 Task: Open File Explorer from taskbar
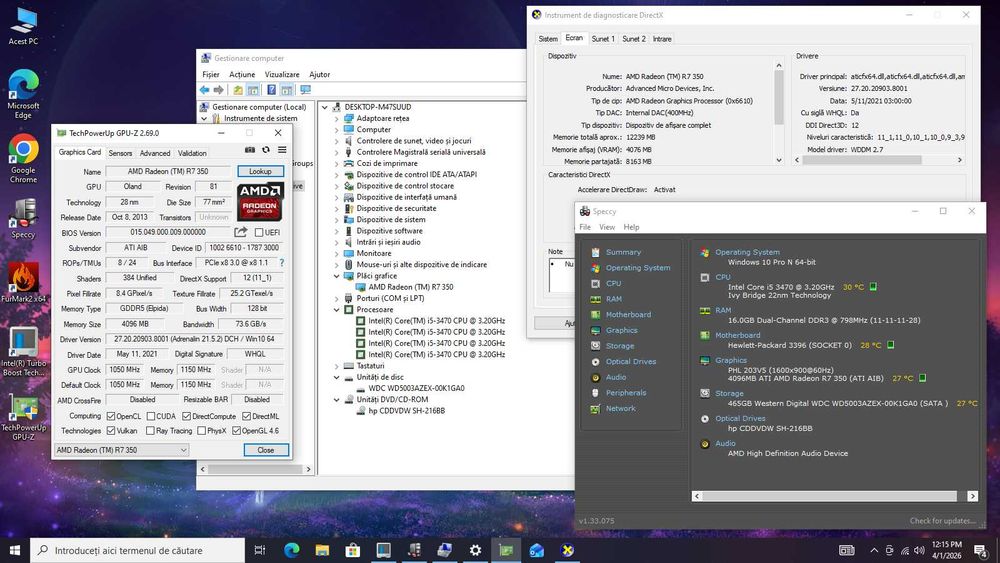(322, 550)
